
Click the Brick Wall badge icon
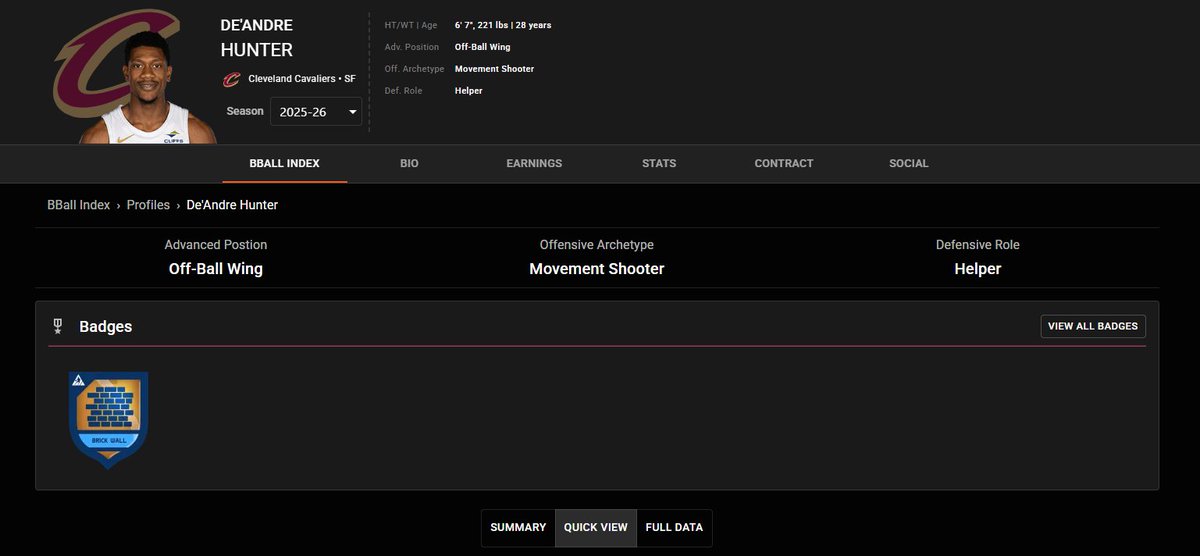coord(108,420)
